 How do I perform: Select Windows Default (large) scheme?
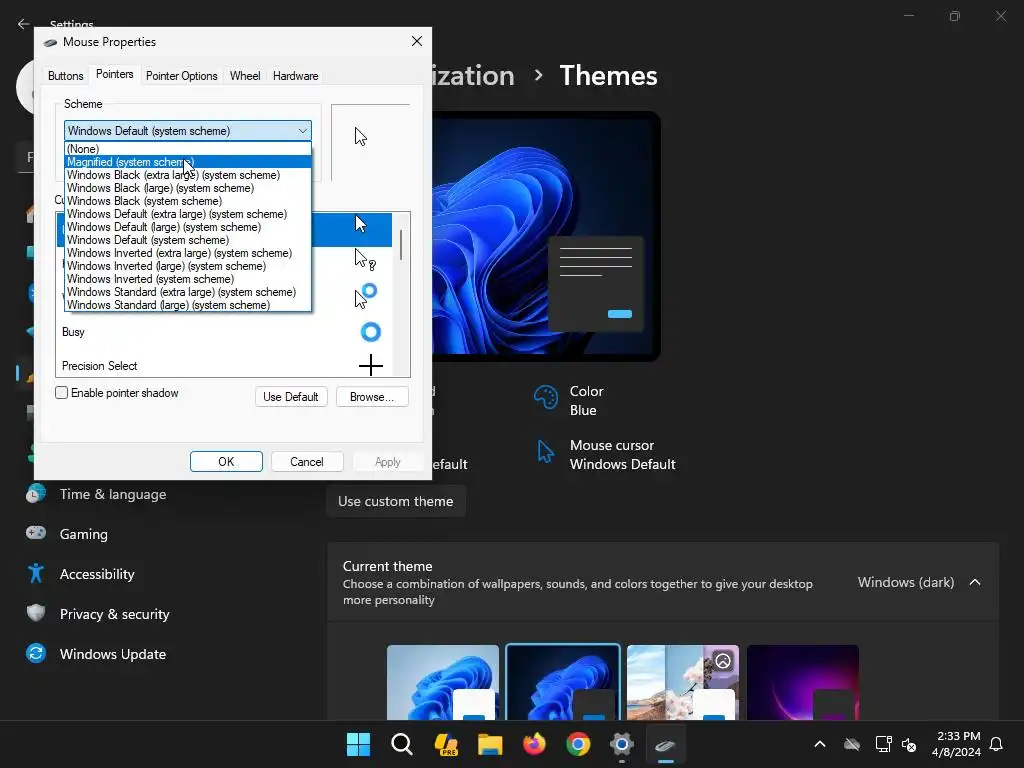pyautogui.click(x=187, y=227)
